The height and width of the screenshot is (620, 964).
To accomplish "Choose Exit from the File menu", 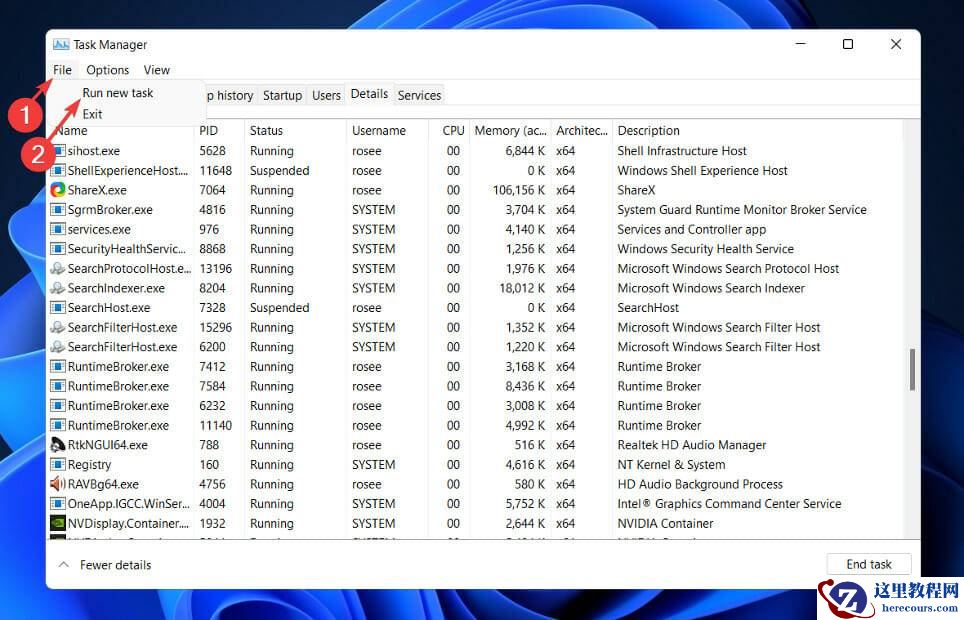I will pyautogui.click(x=92, y=114).
